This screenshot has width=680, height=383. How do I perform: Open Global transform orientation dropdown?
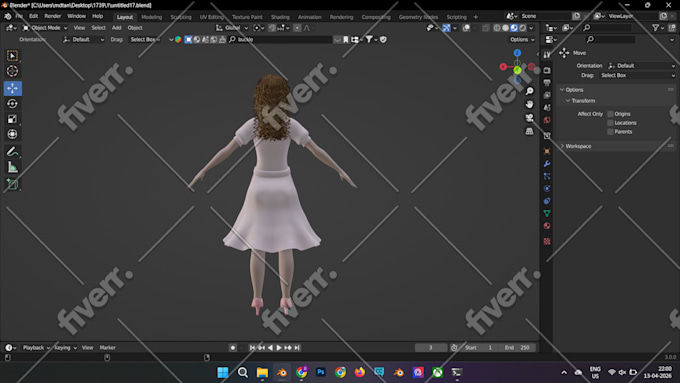(232, 28)
